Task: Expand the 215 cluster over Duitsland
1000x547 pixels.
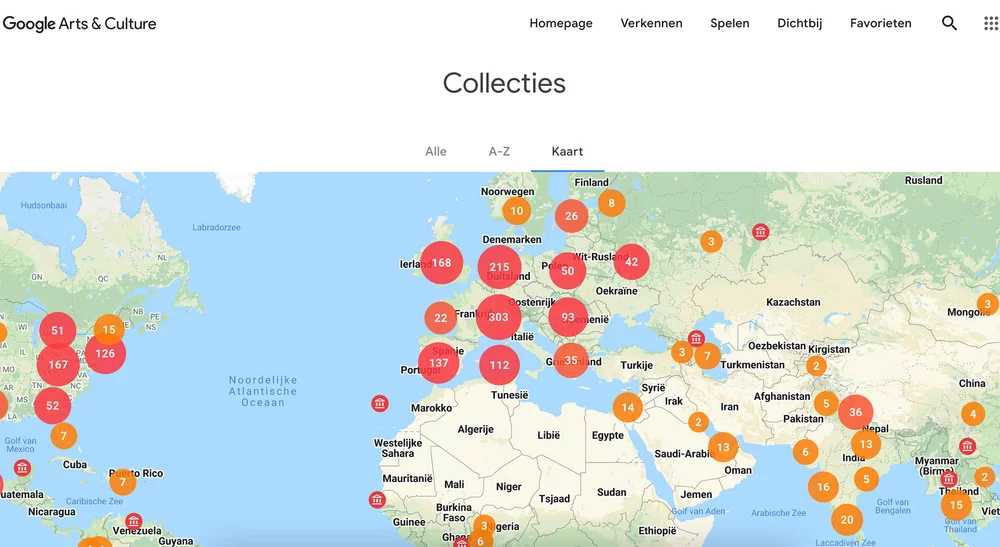Action: [499, 267]
